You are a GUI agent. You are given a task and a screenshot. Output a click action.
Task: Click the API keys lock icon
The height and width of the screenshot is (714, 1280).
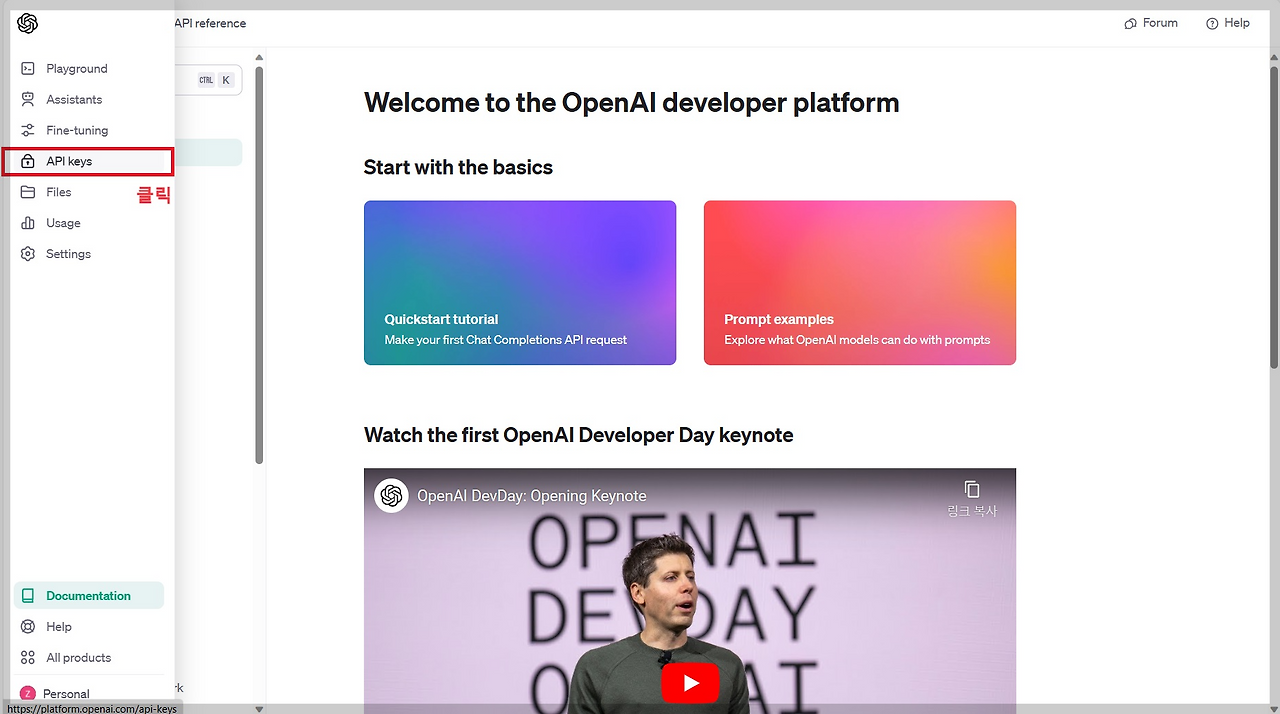[28, 161]
